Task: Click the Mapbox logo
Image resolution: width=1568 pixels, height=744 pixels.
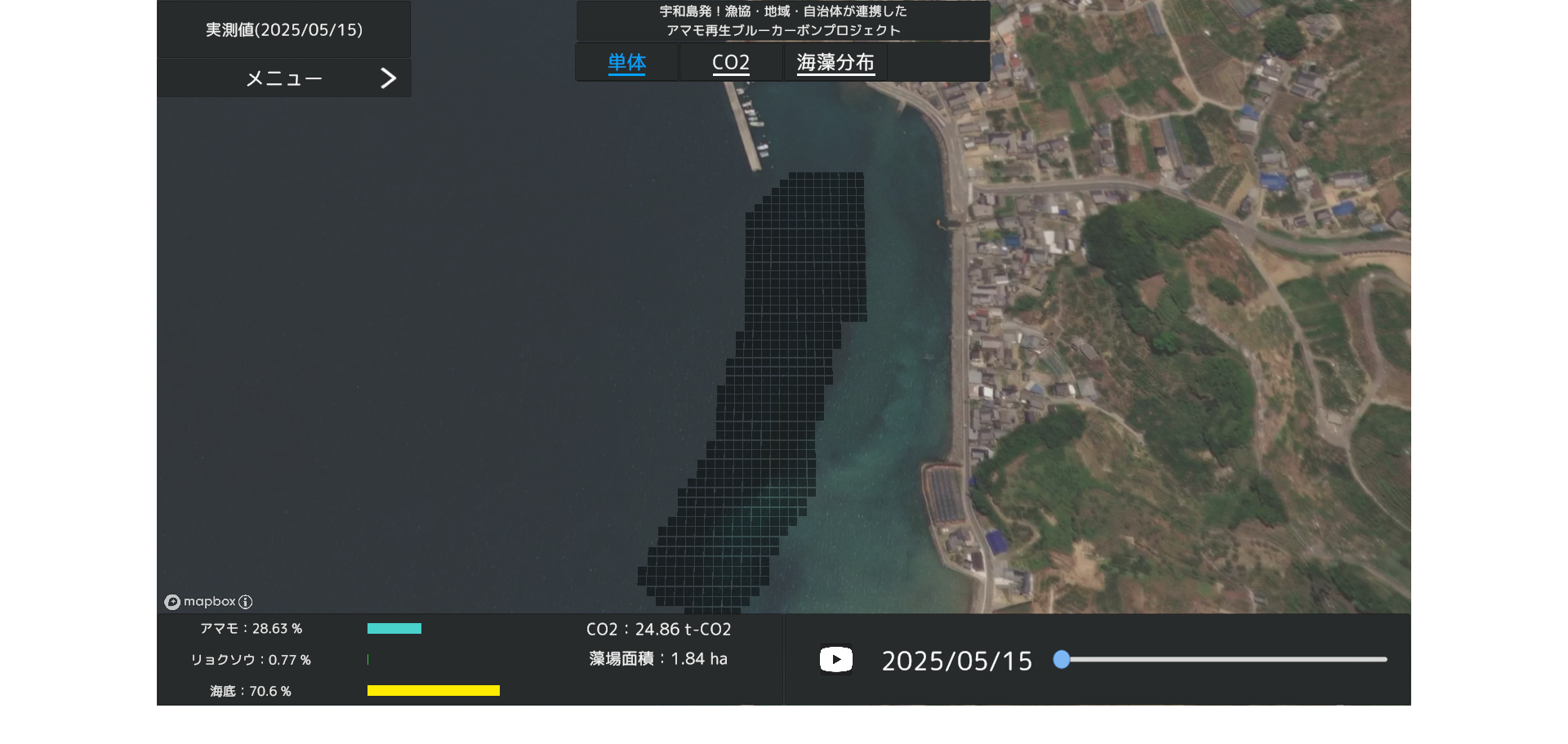Action: (201, 602)
